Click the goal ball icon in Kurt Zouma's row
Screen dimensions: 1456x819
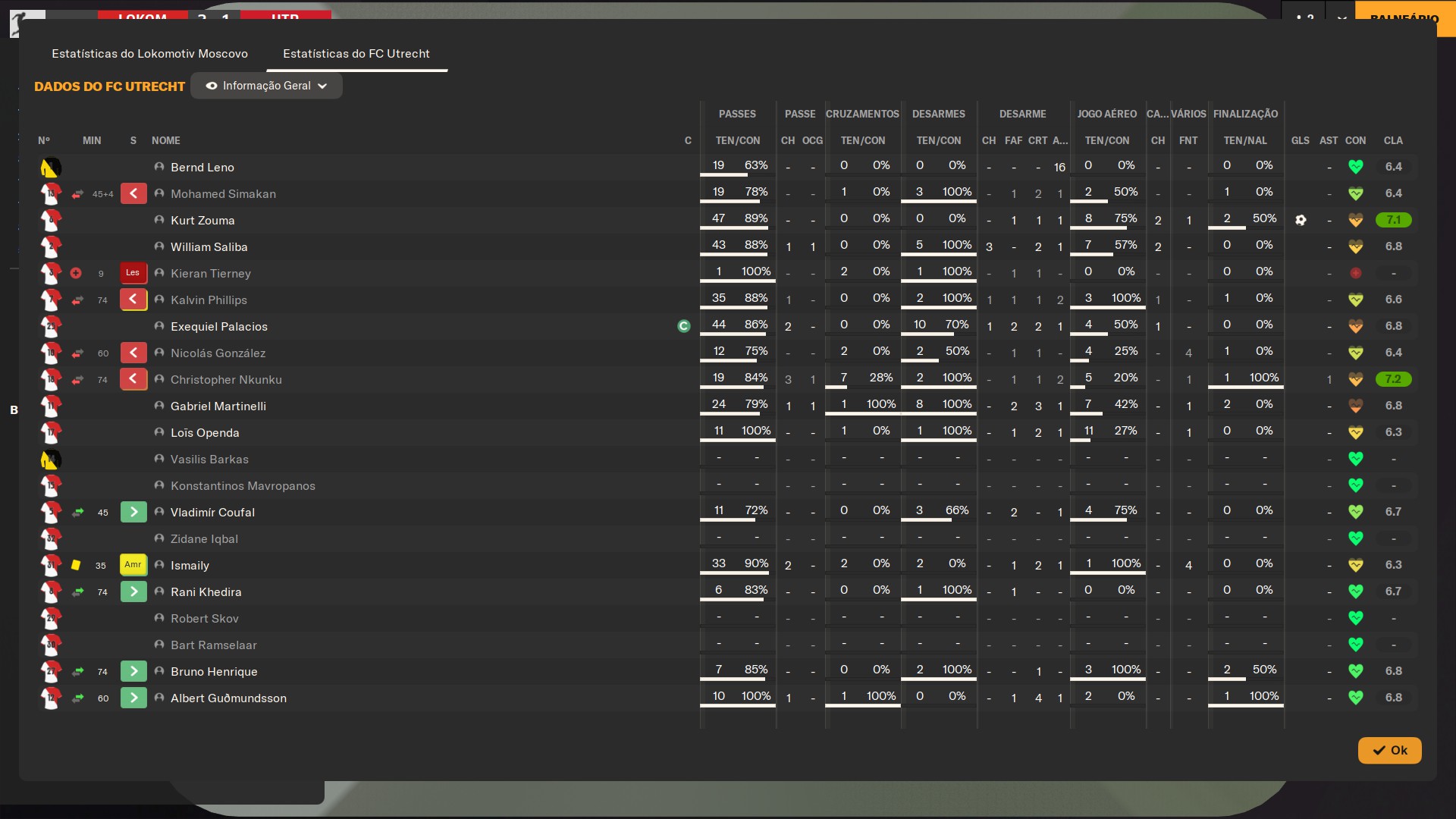click(x=1301, y=220)
